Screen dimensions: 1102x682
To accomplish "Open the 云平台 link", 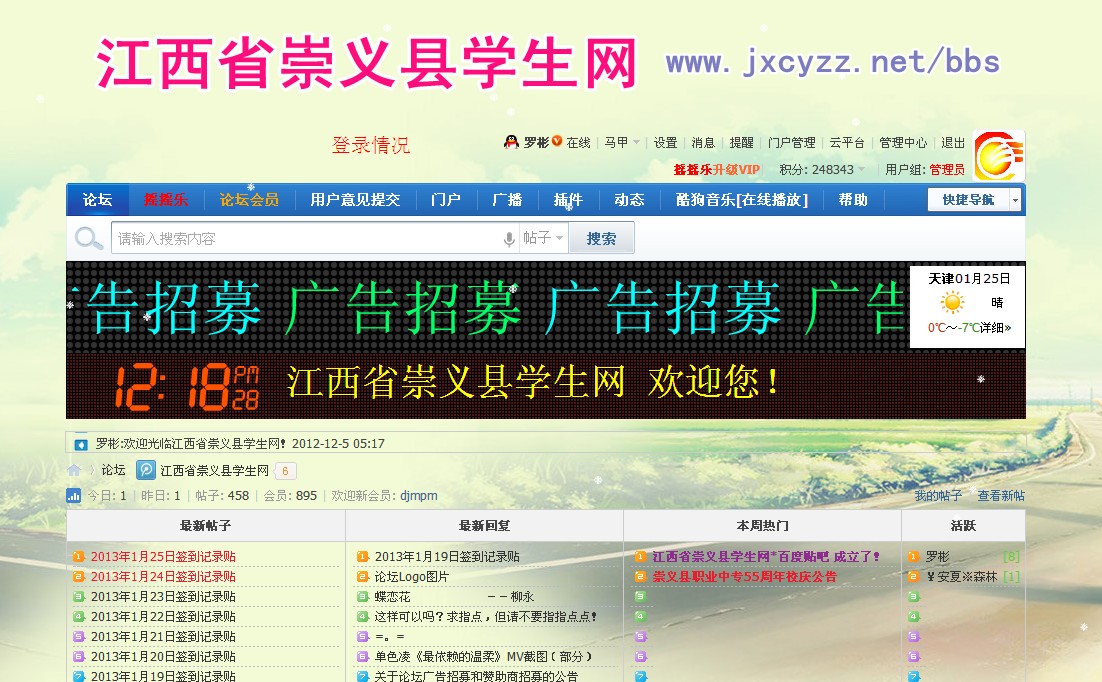I will coord(847,143).
